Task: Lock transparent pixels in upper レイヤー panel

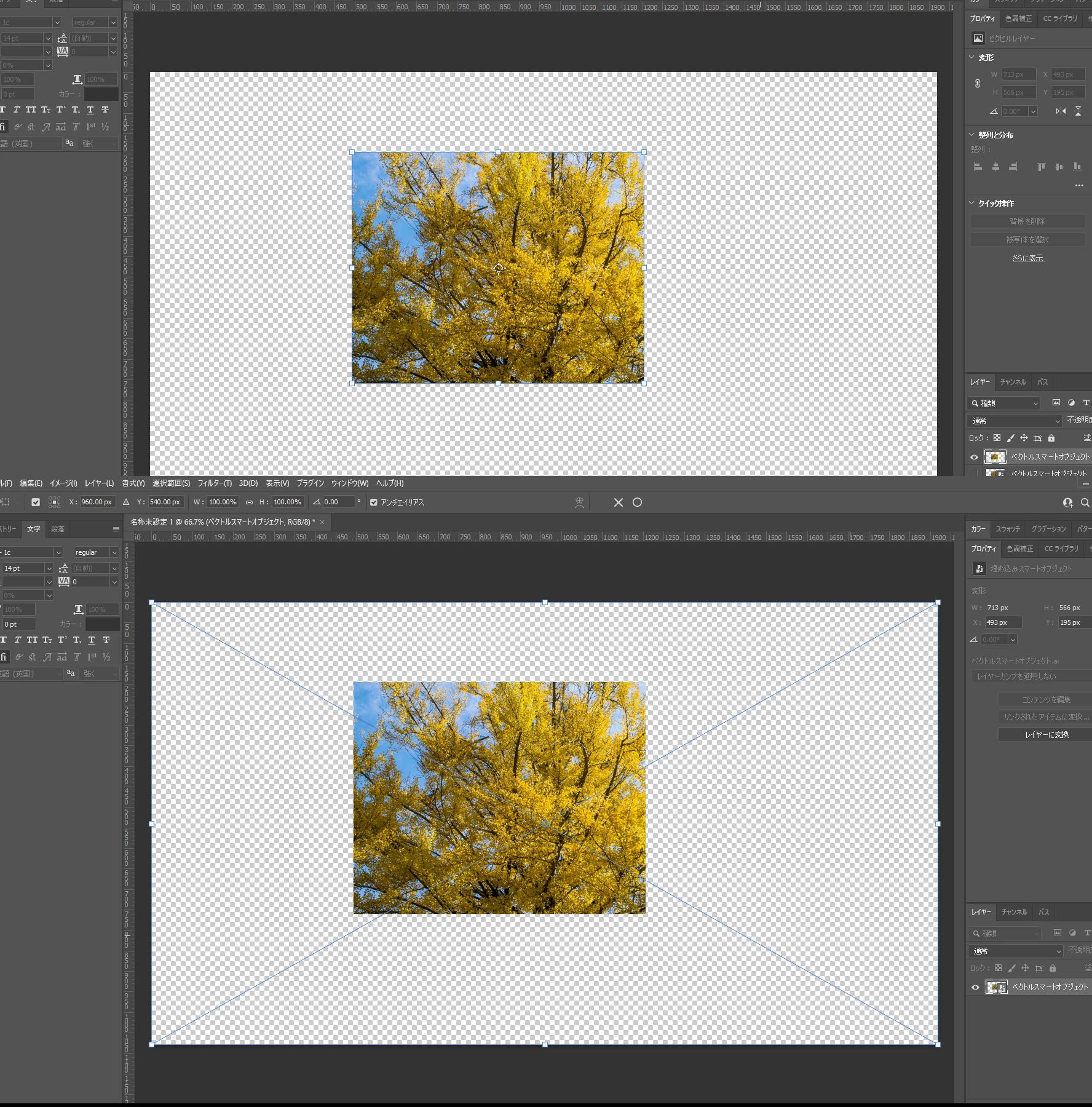Action: click(x=997, y=438)
